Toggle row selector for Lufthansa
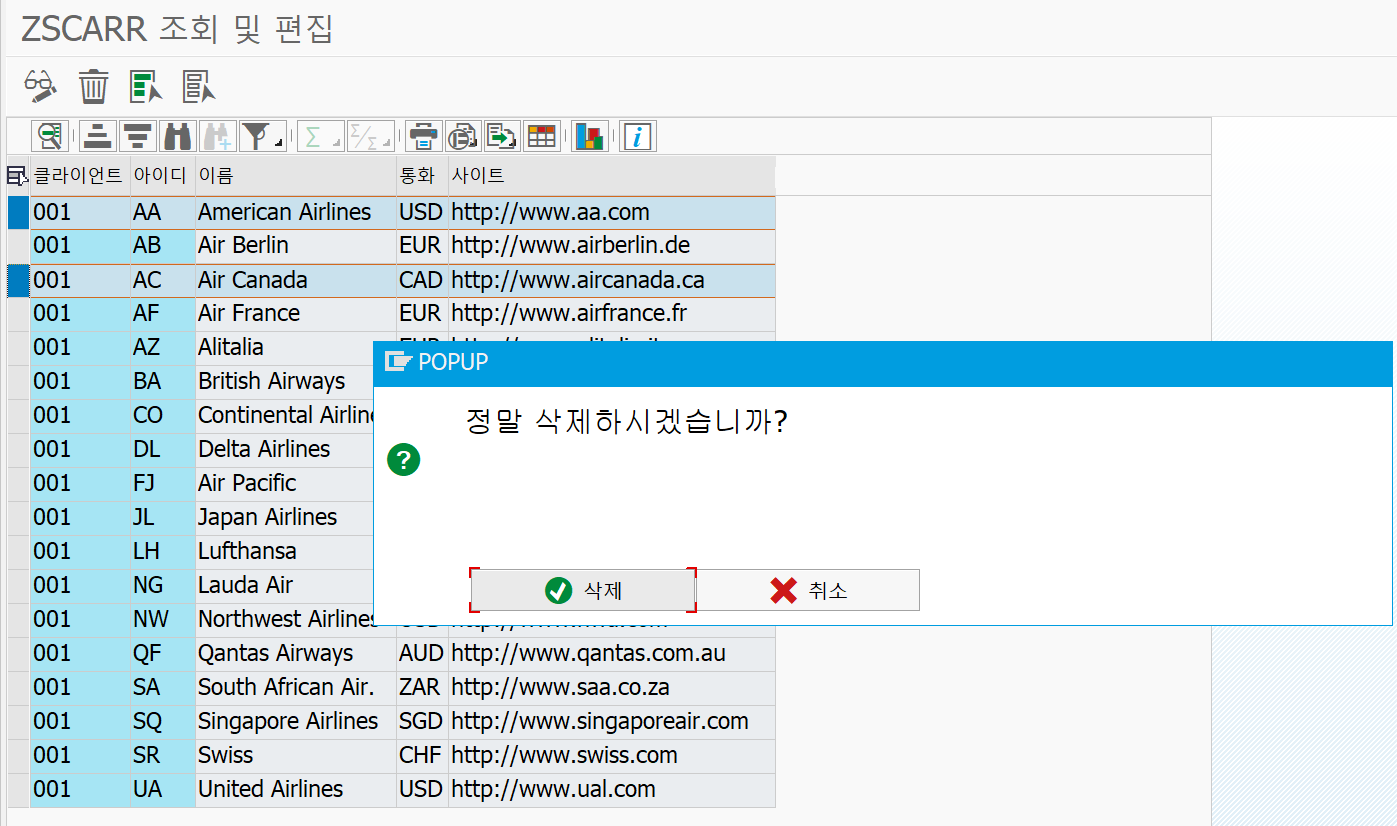The height and width of the screenshot is (826, 1397). coord(18,552)
